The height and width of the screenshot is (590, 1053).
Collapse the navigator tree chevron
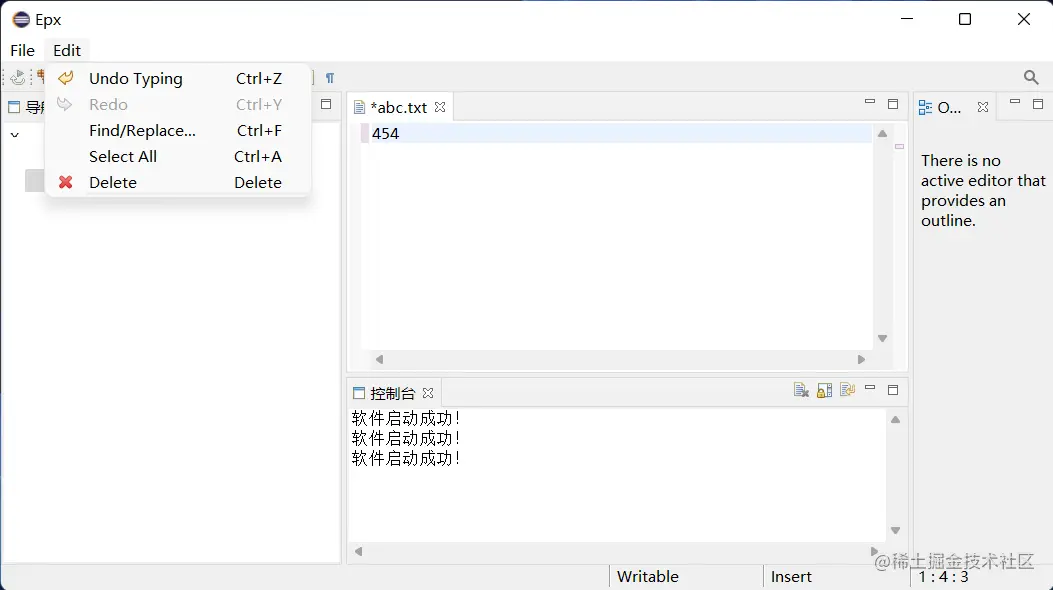pyautogui.click(x=15, y=135)
